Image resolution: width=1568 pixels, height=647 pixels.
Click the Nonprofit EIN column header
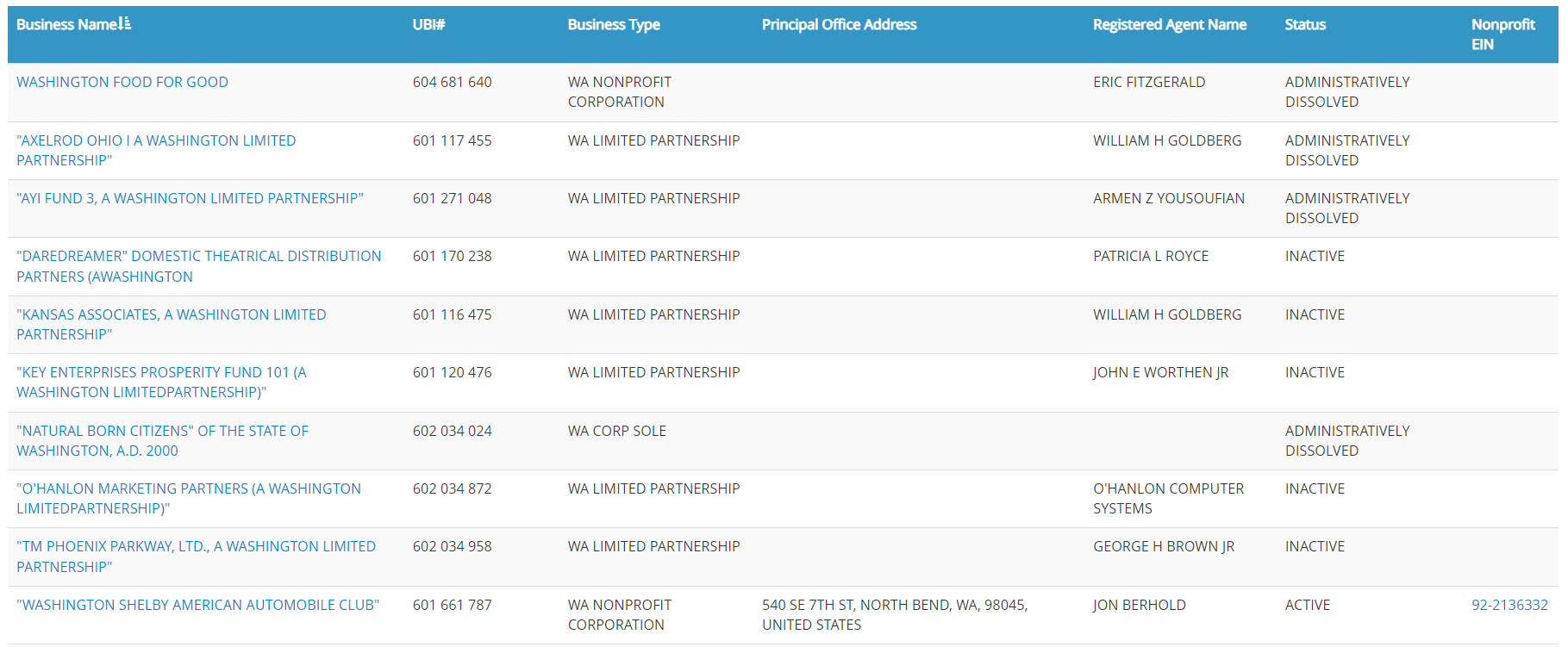click(1502, 33)
